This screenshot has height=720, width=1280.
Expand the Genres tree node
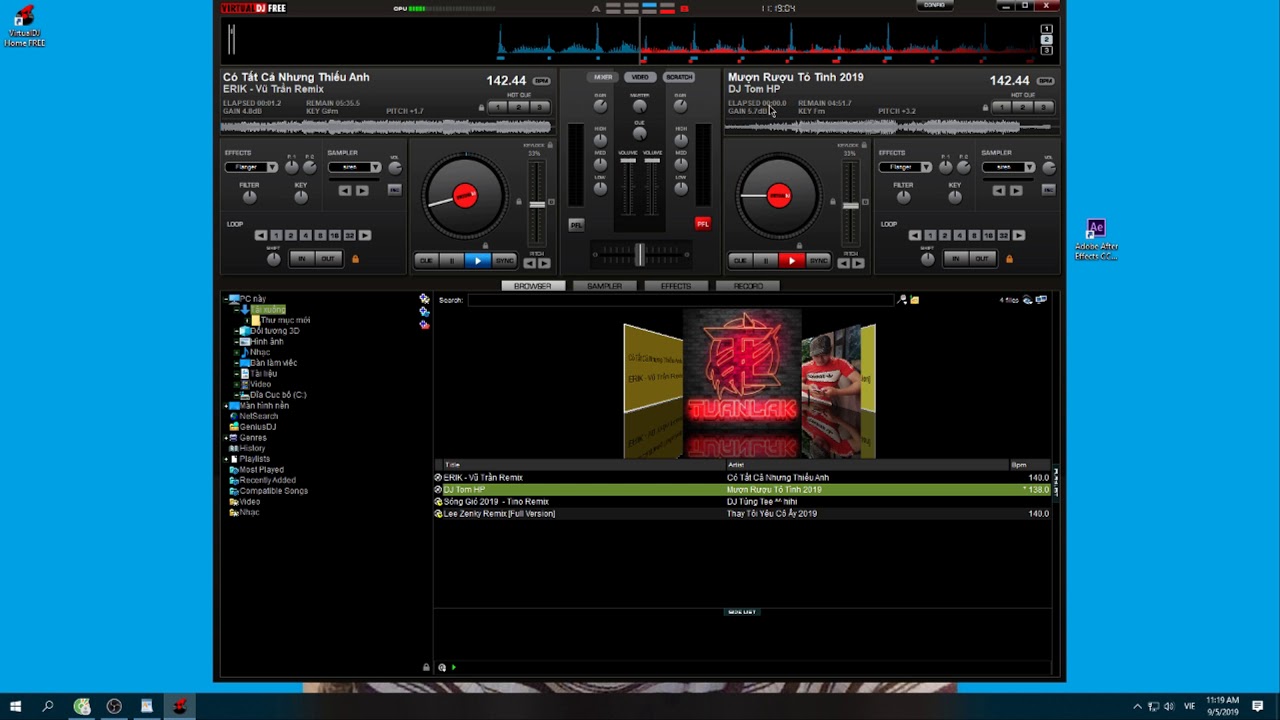point(226,437)
